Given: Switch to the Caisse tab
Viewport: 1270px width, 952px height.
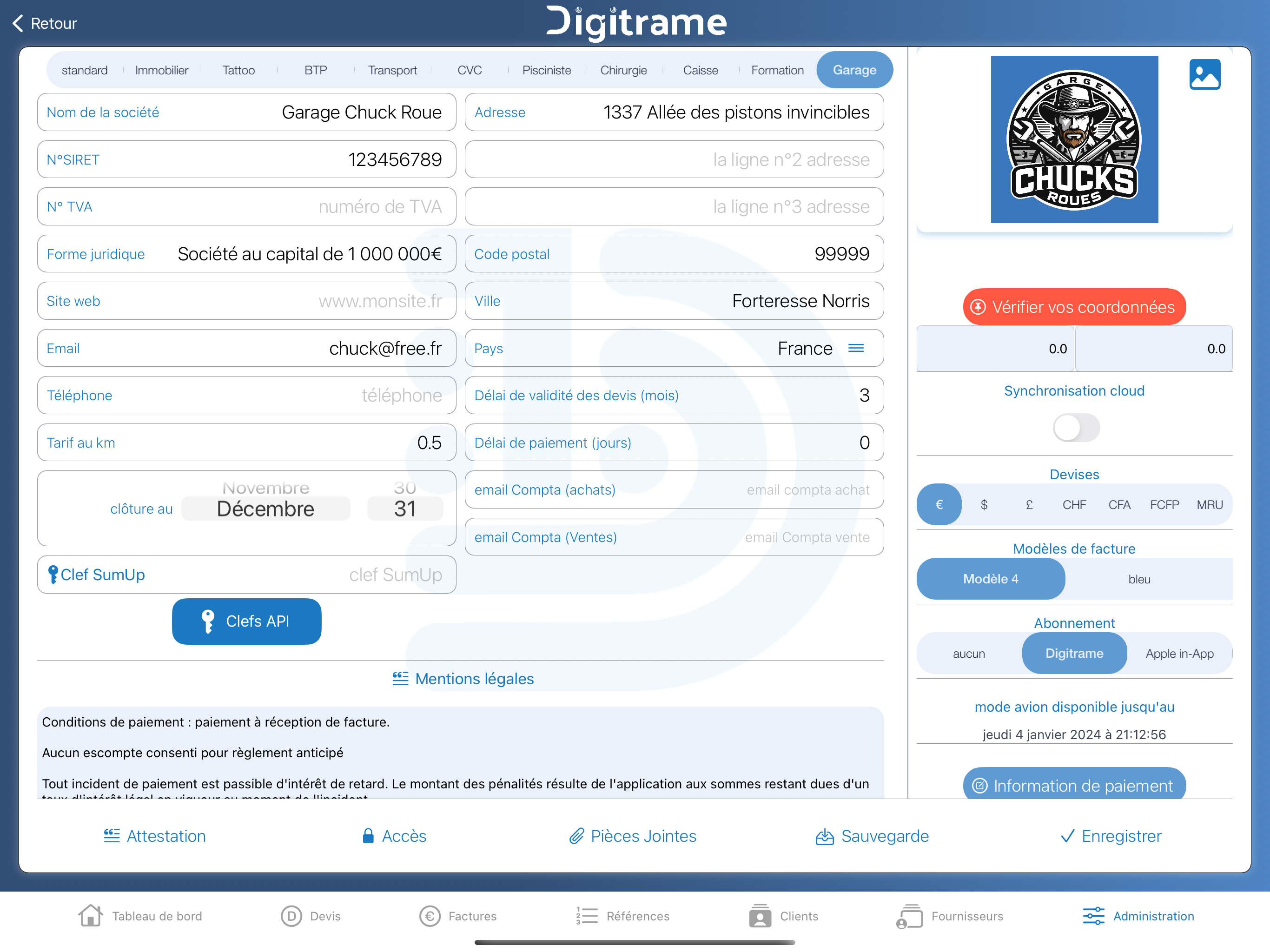Looking at the screenshot, I should tap(701, 70).
